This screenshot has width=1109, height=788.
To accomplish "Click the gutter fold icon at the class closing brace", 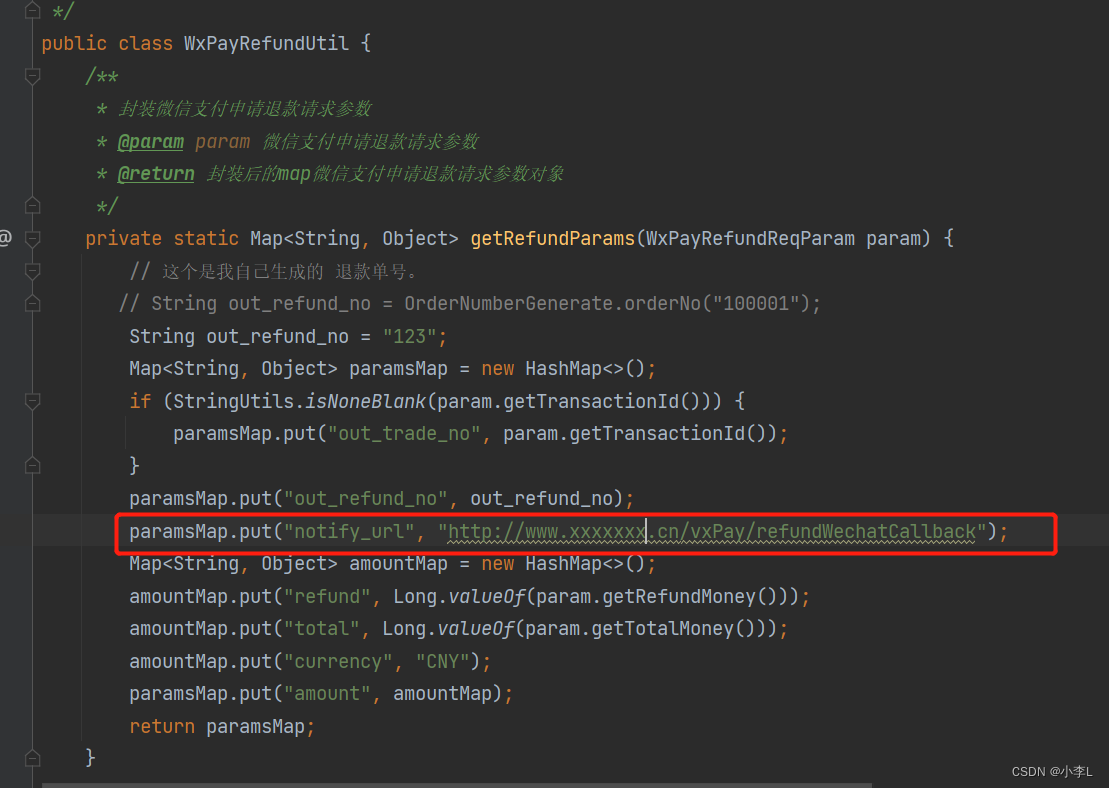I will pyautogui.click(x=32, y=757).
